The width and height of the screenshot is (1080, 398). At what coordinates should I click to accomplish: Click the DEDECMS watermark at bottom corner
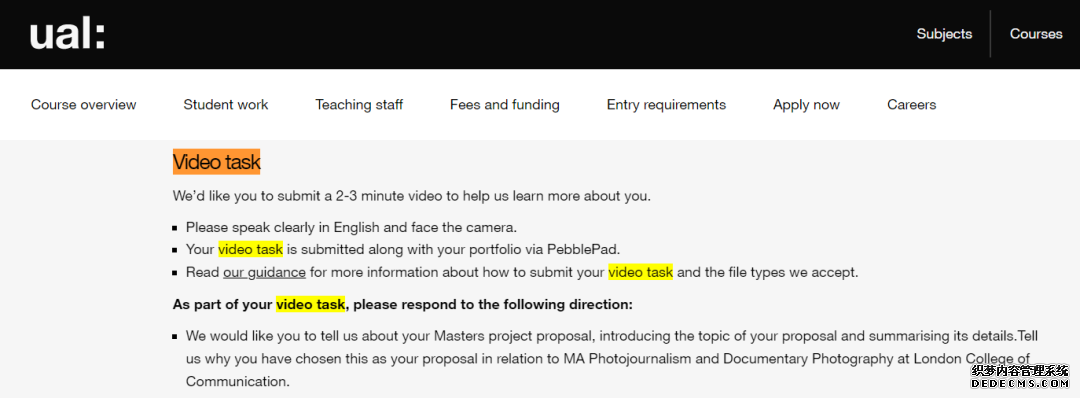pos(1019,379)
